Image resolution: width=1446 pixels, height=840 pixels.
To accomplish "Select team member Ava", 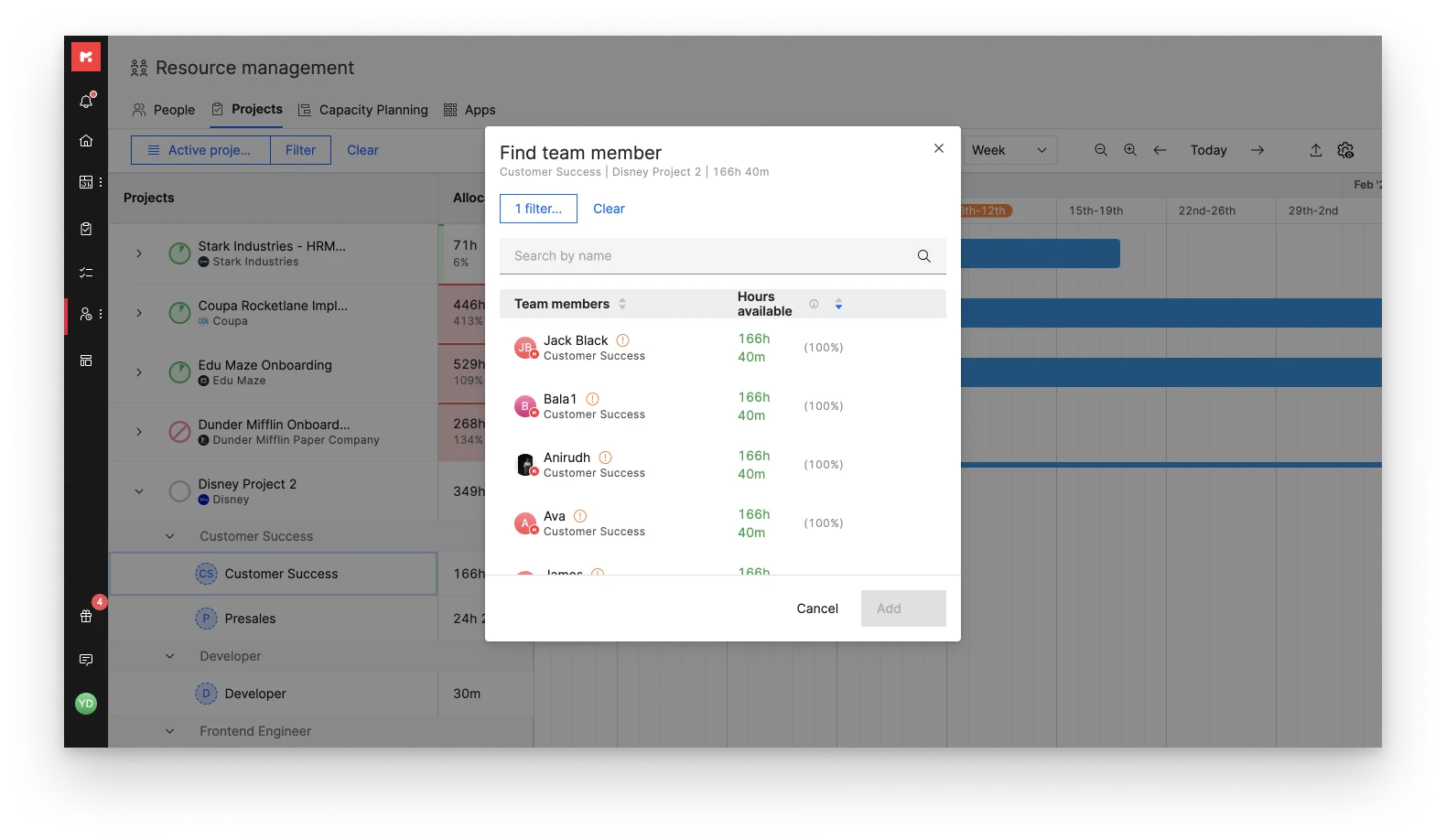I will pos(723,523).
